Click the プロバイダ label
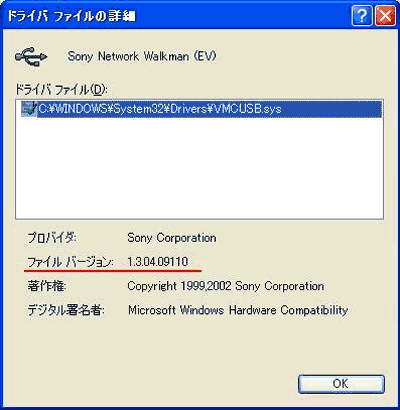Viewport: 400px width, 410px height. coord(52,238)
